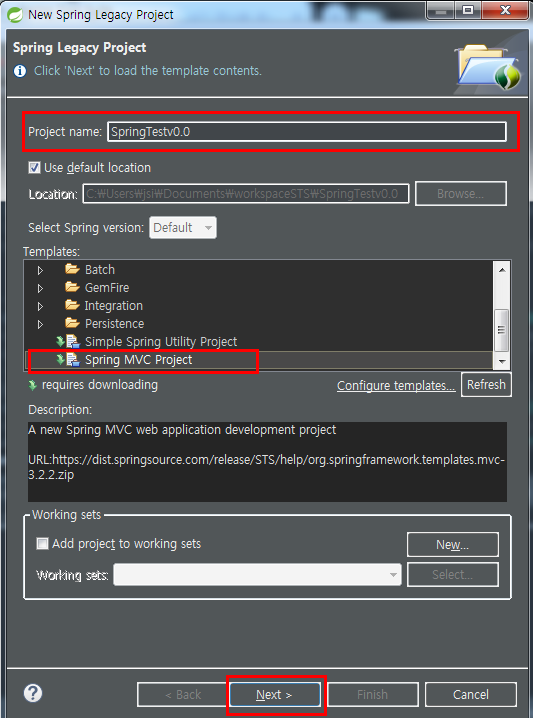The height and width of the screenshot is (718, 533).
Task: Minimize the New Spring Legacy Project dialog
Action: point(441,10)
